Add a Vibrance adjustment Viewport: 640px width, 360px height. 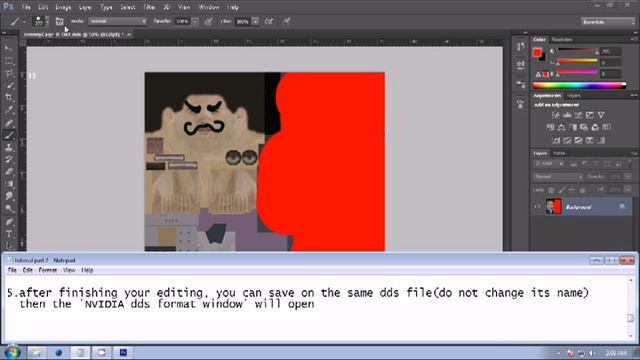click(x=601, y=115)
